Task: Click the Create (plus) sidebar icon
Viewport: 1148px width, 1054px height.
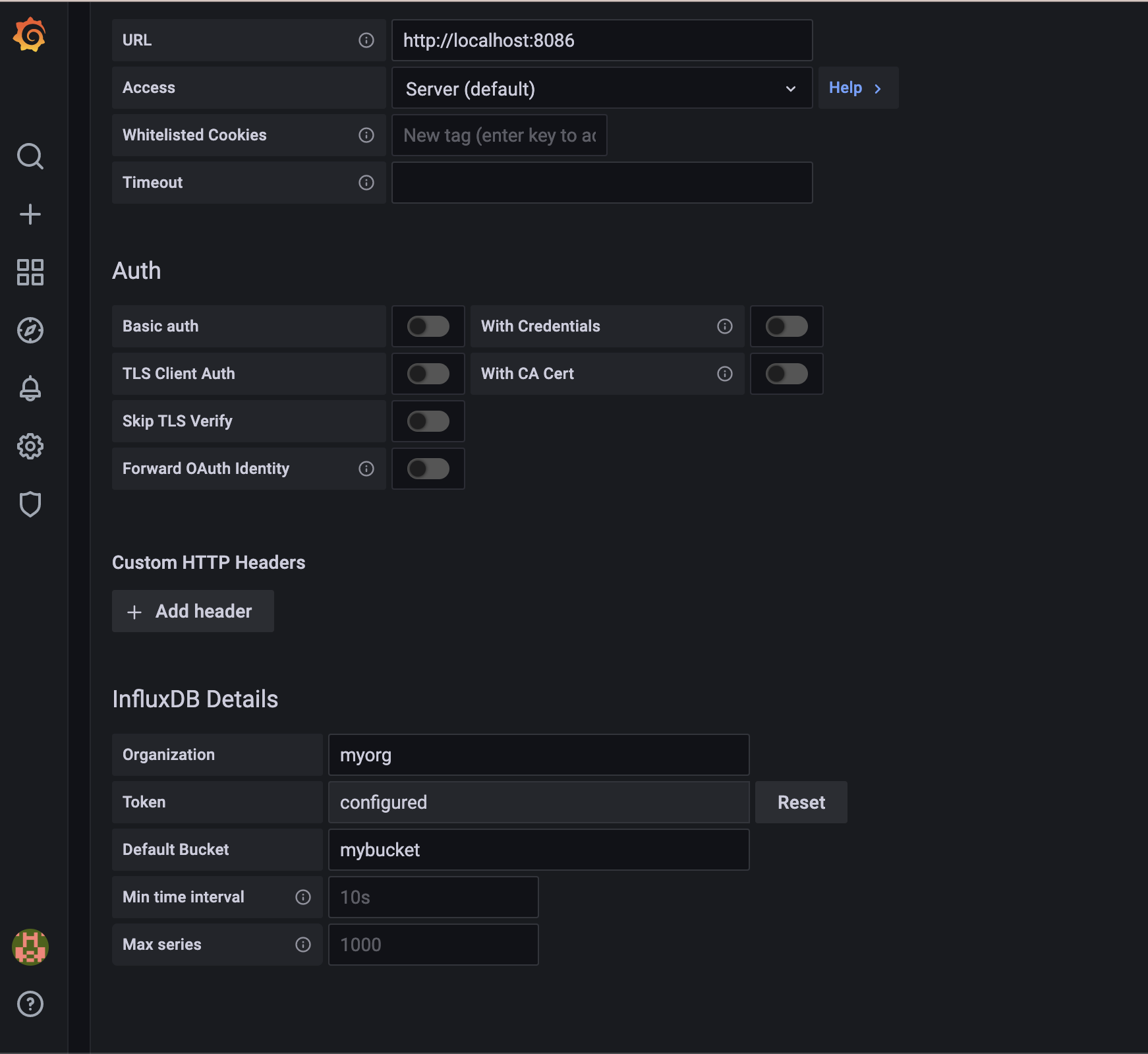Action: coord(30,214)
